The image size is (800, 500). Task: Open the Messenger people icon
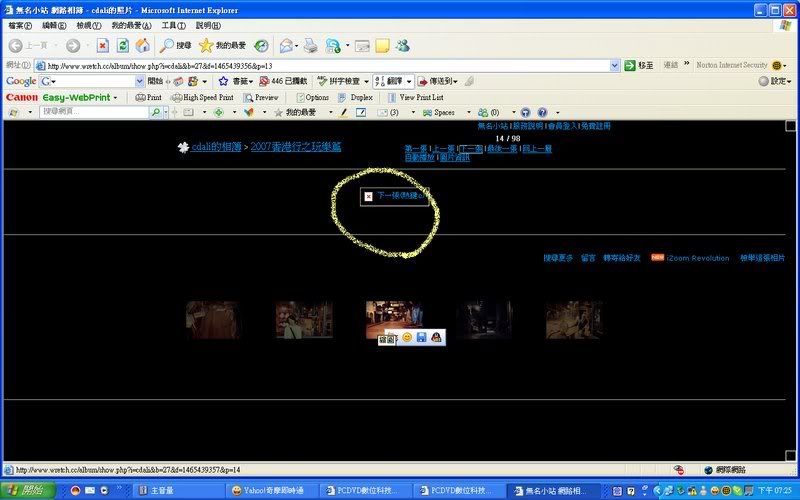[403, 46]
